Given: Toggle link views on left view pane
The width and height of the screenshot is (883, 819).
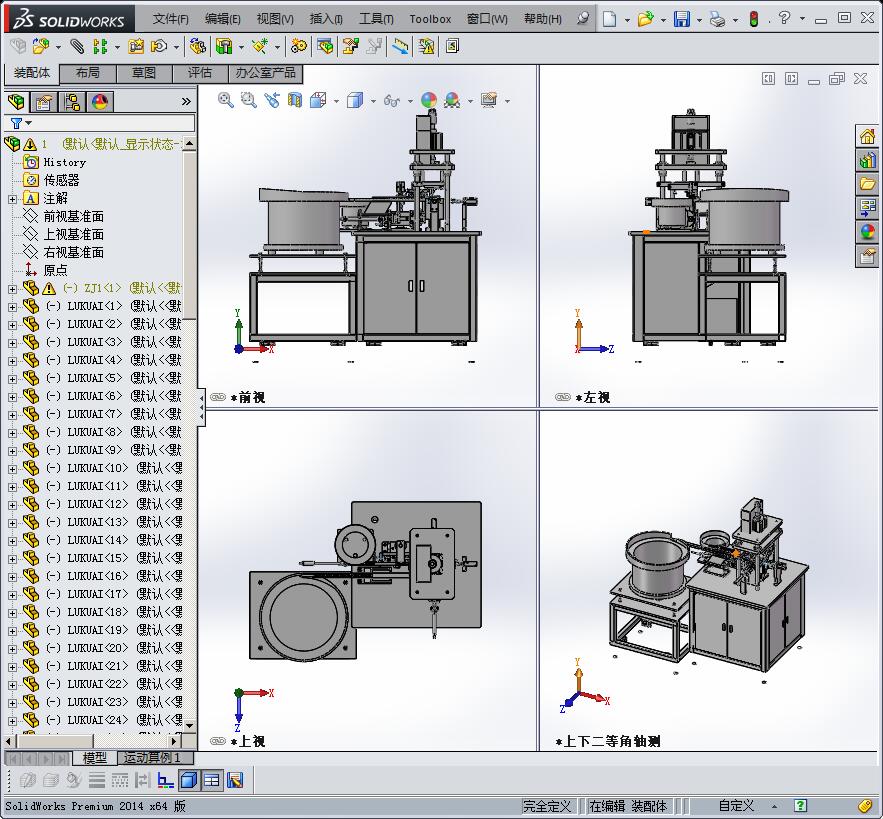Looking at the screenshot, I should (x=563, y=397).
